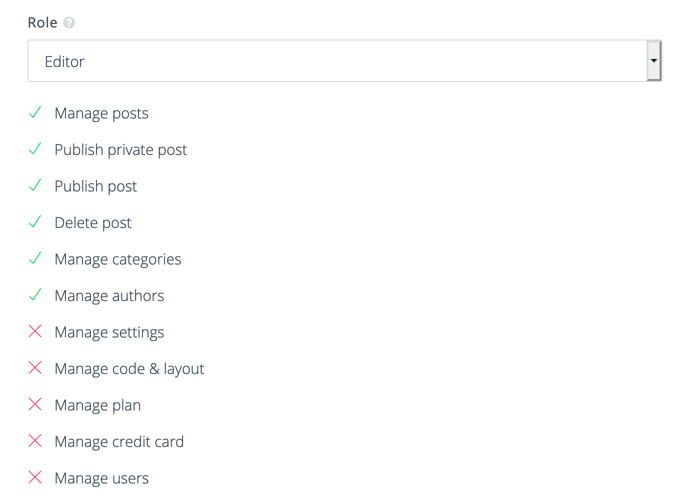Screen dimensions: 700x499
Task: Click green checkmark beside Publish private post
Action: coord(35,149)
